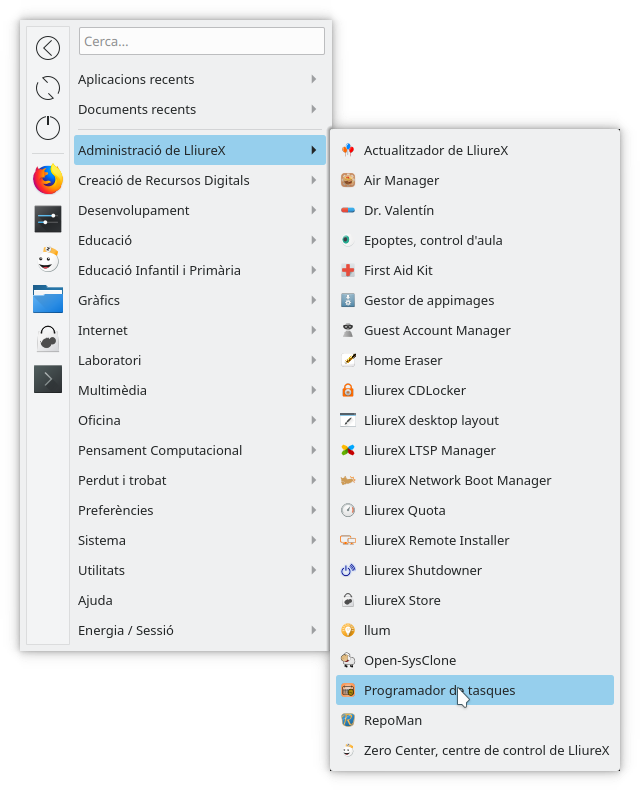This screenshot has height=791, width=640.
Task: Expand Desenvolupament submenu arrow
Action: tap(314, 210)
